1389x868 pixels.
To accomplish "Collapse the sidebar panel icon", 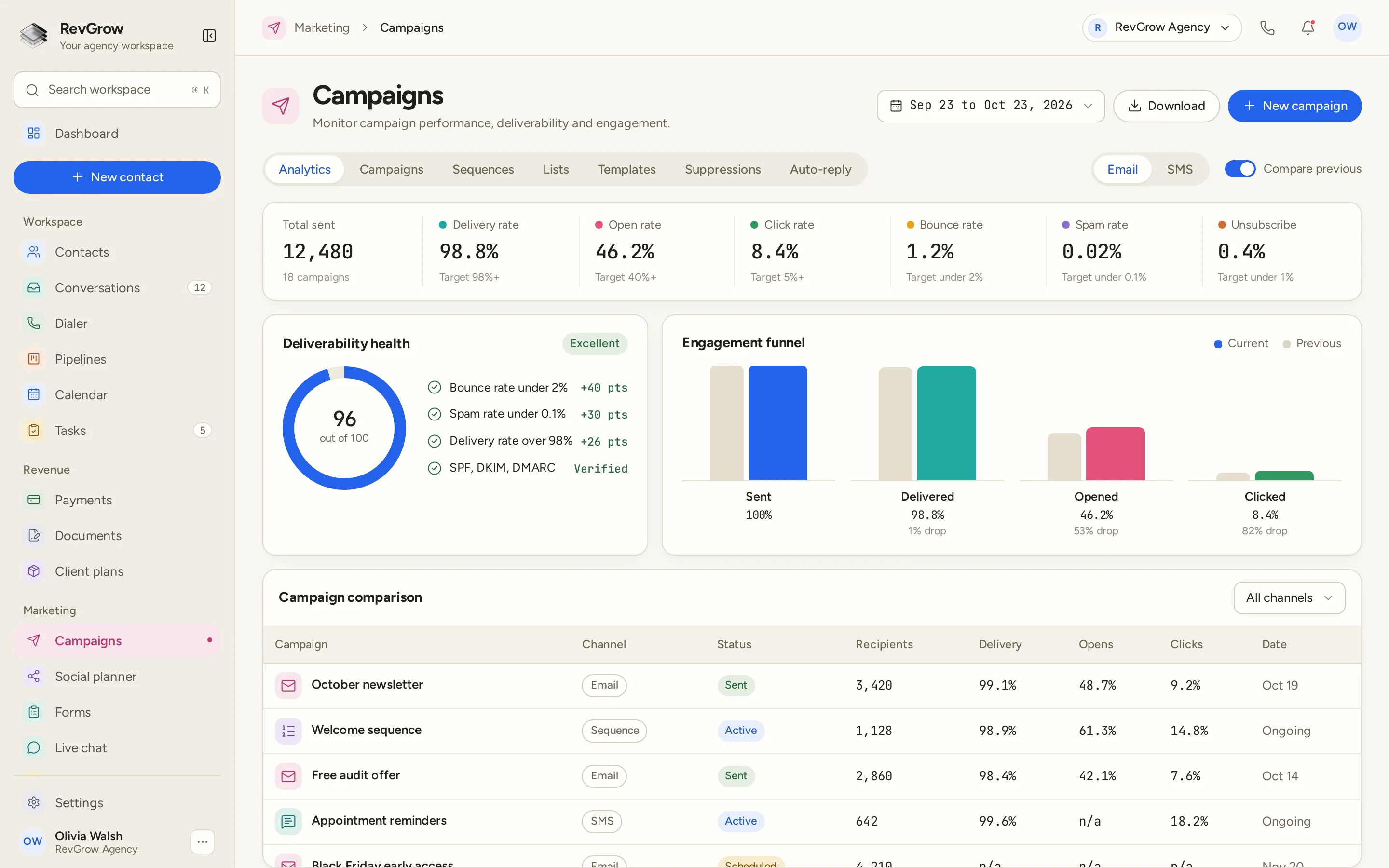I will tap(209, 36).
